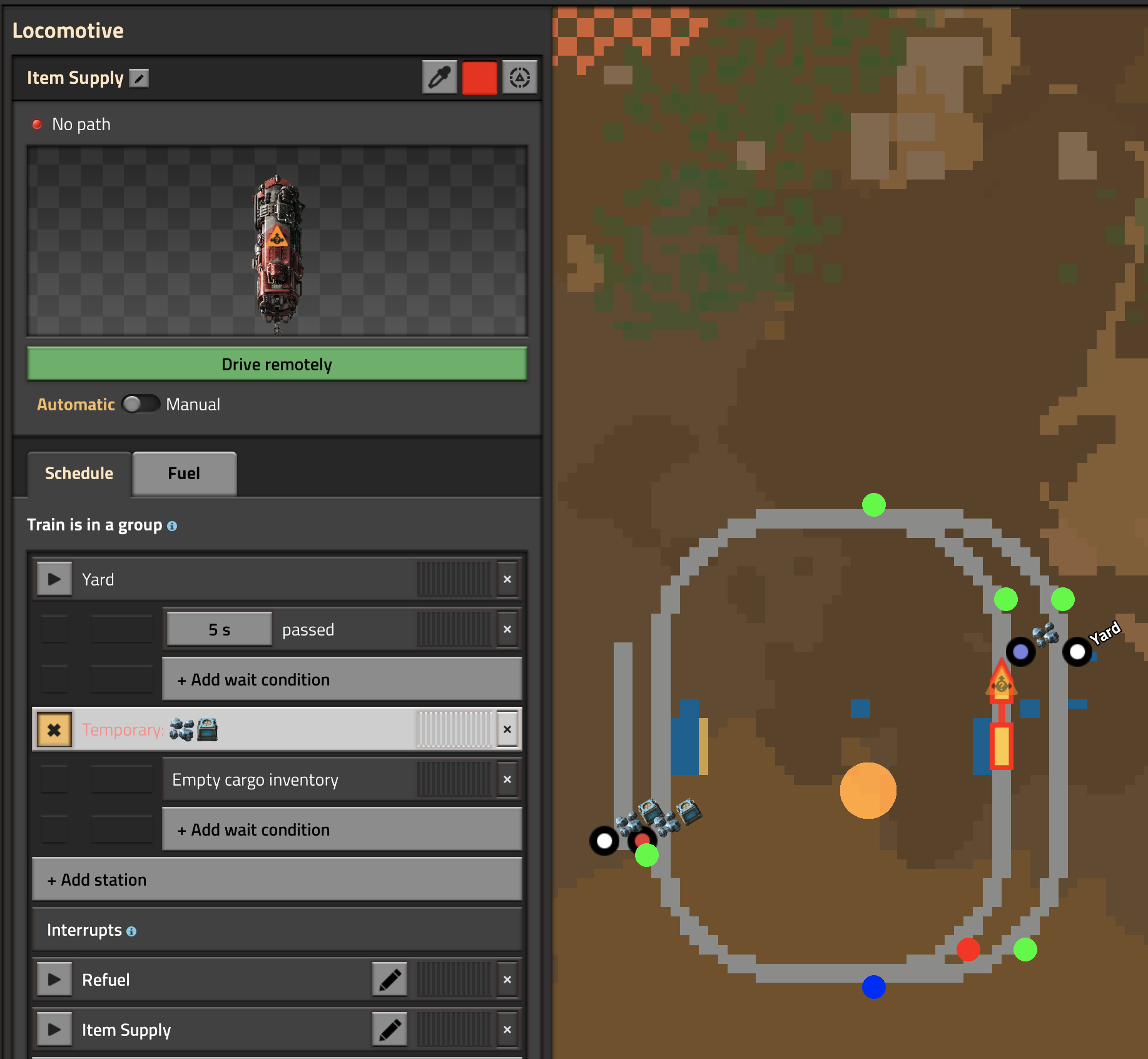
Task: Edit the Refuel interrupt with pencil icon
Action: (x=390, y=980)
